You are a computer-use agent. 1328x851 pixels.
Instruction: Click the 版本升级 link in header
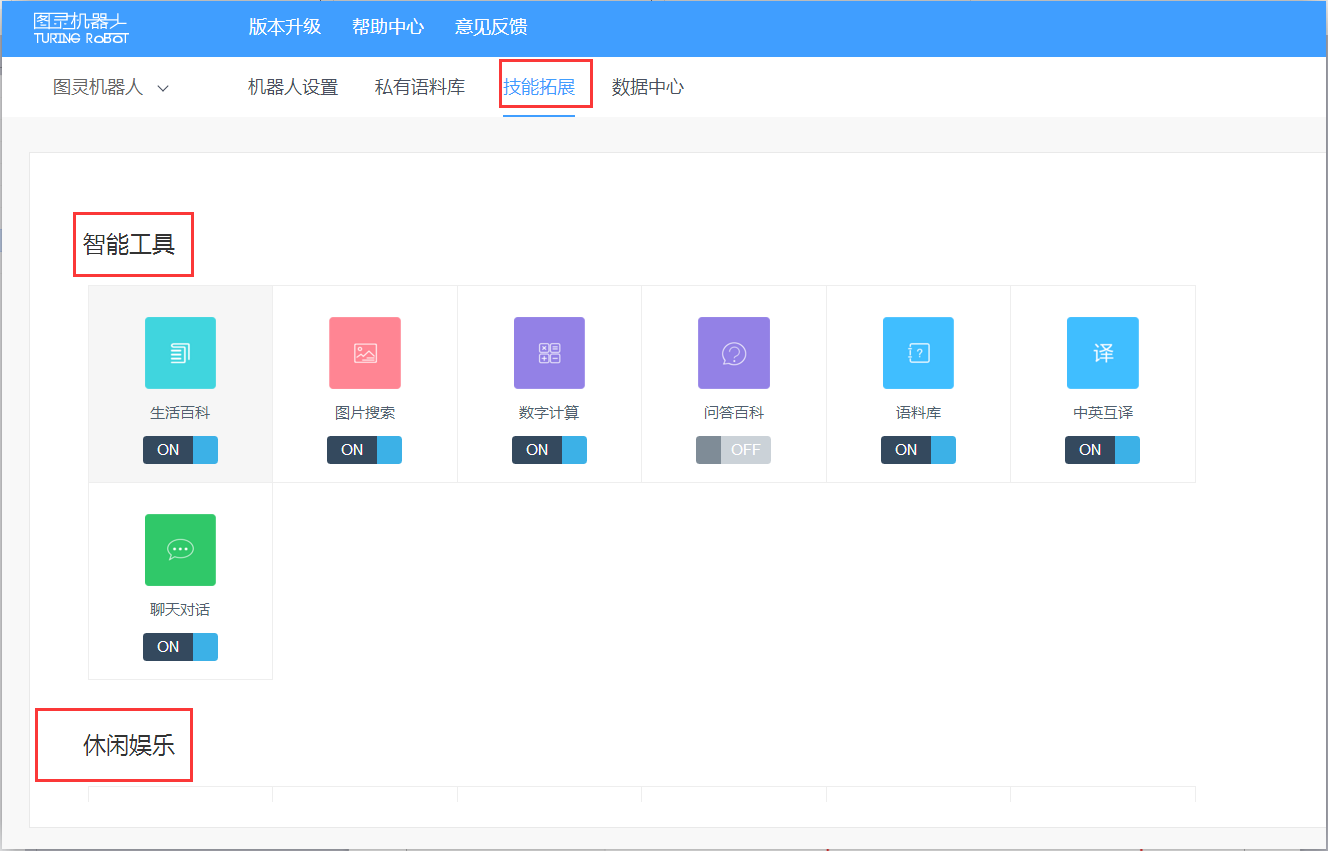(x=285, y=27)
